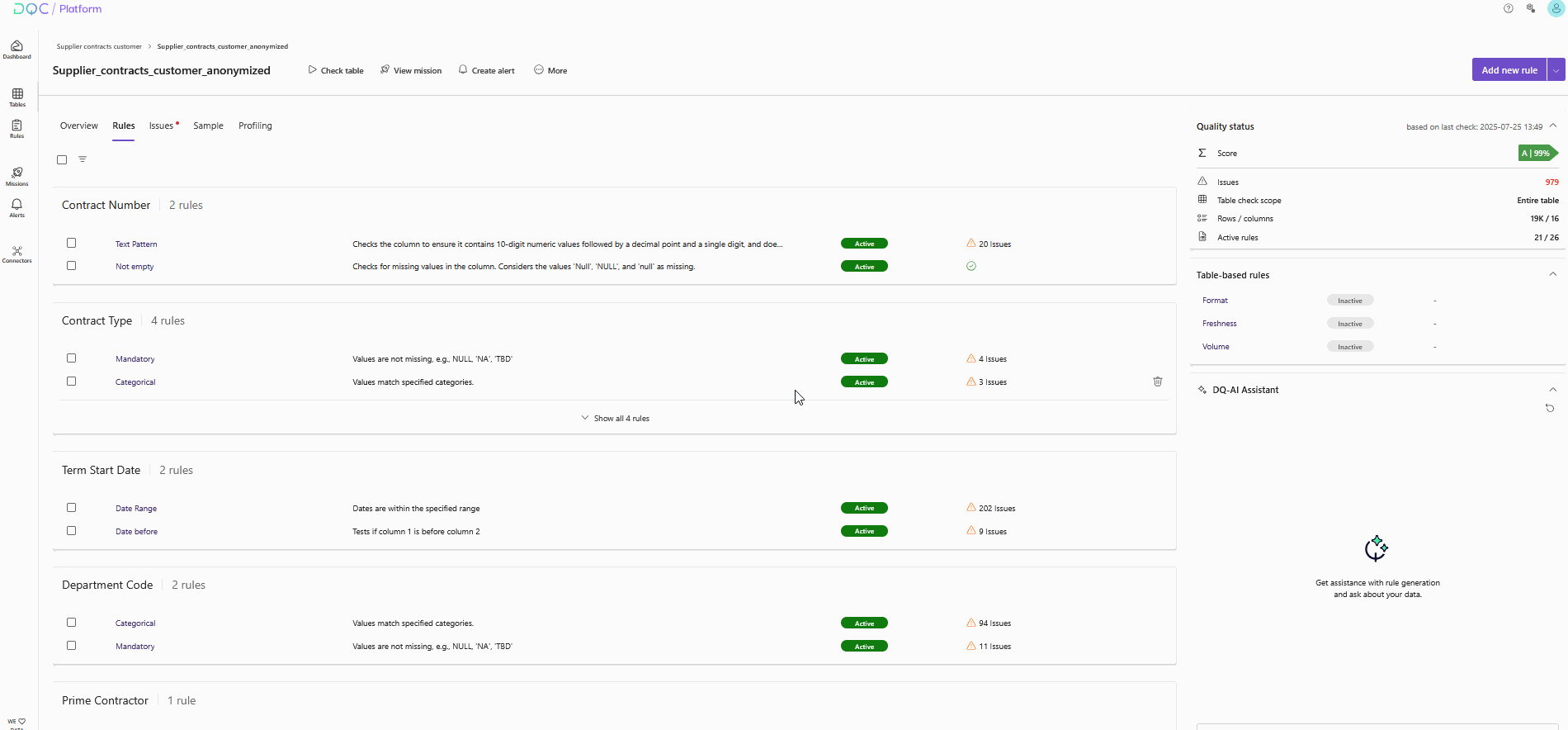Open Missions from the sidebar

click(x=17, y=177)
